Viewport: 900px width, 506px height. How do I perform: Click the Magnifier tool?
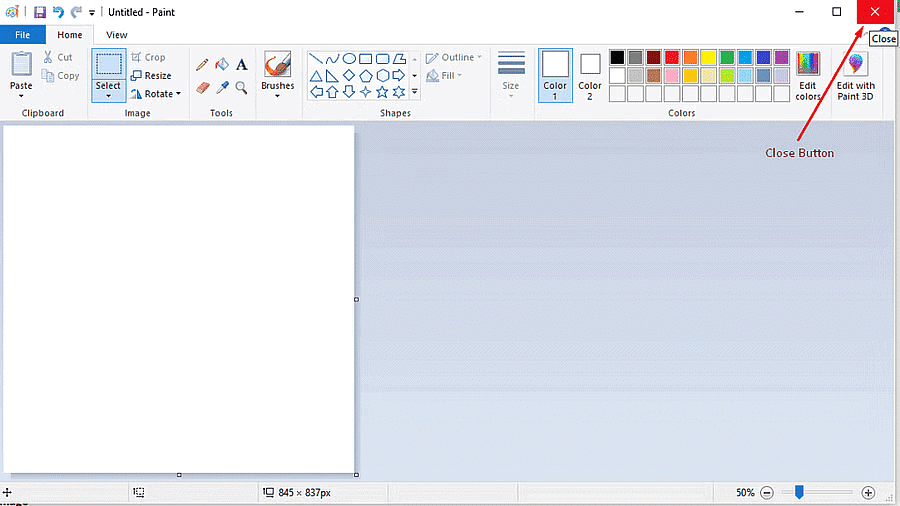point(241,88)
